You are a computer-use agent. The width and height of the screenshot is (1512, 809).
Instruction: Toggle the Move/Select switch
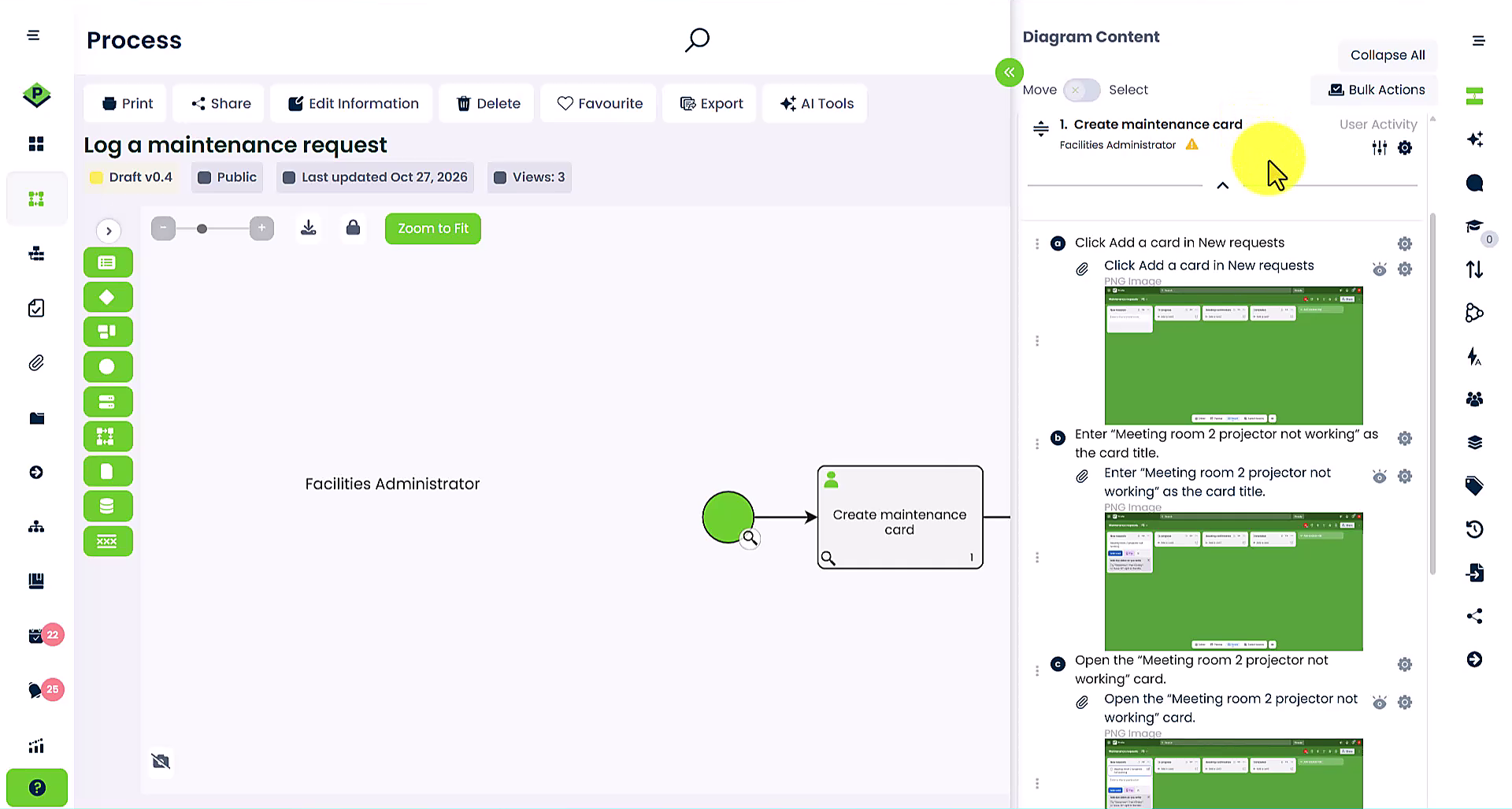point(1081,90)
